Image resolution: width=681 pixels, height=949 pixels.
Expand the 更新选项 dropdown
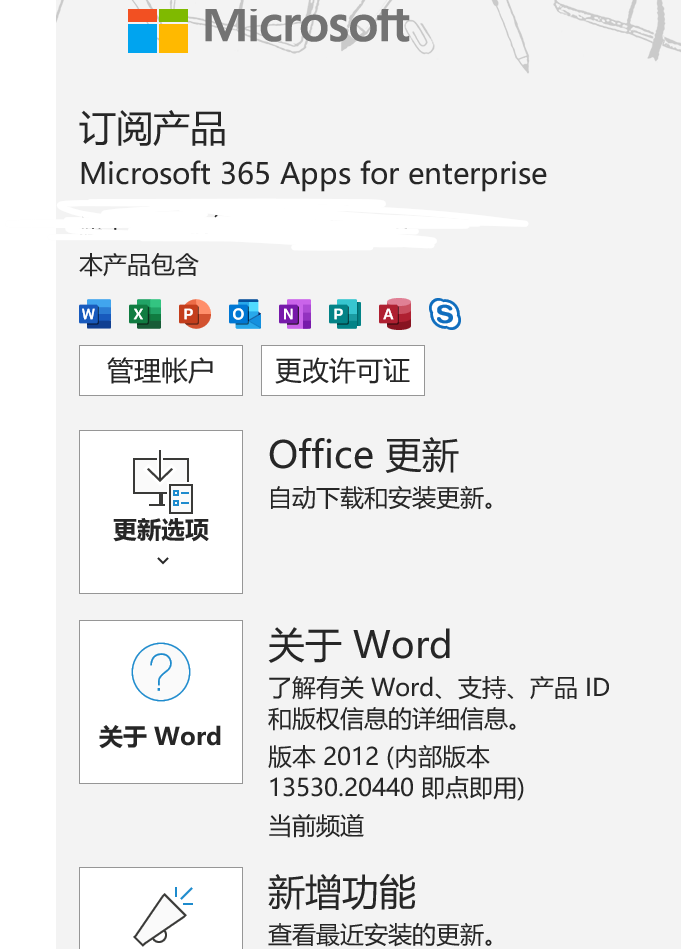coord(161,512)
